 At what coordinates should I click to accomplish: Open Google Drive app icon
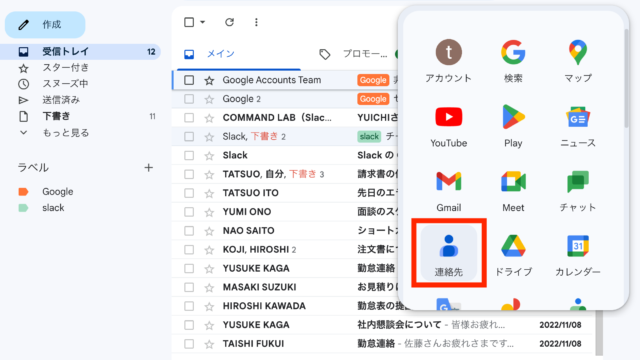coord(513,255)
